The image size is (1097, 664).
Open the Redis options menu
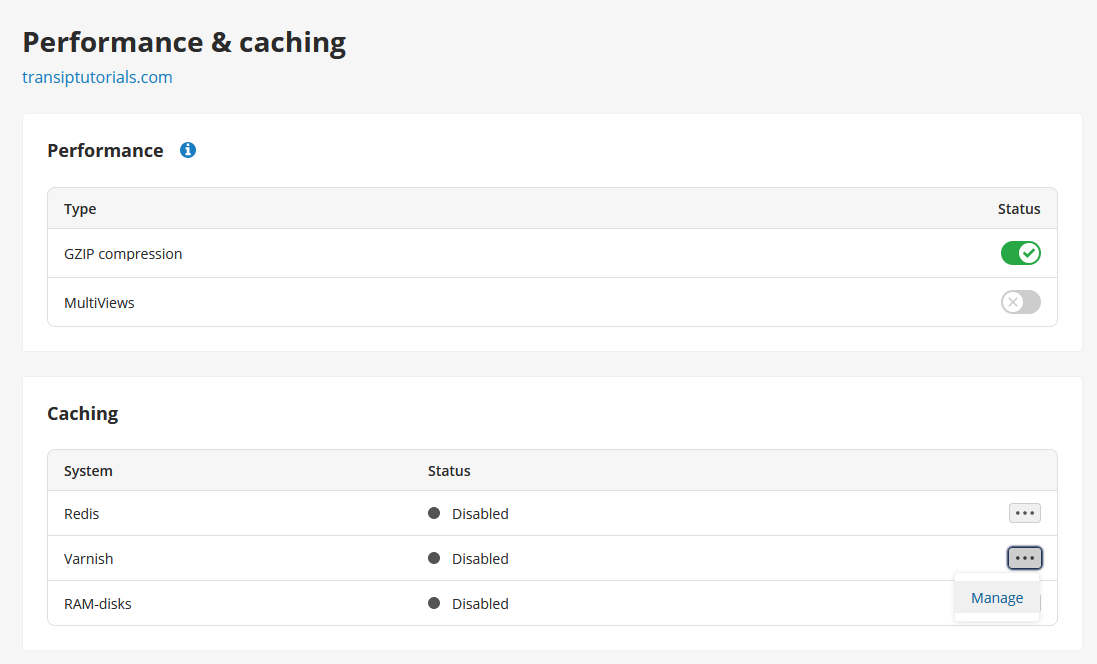(1024, 513)
